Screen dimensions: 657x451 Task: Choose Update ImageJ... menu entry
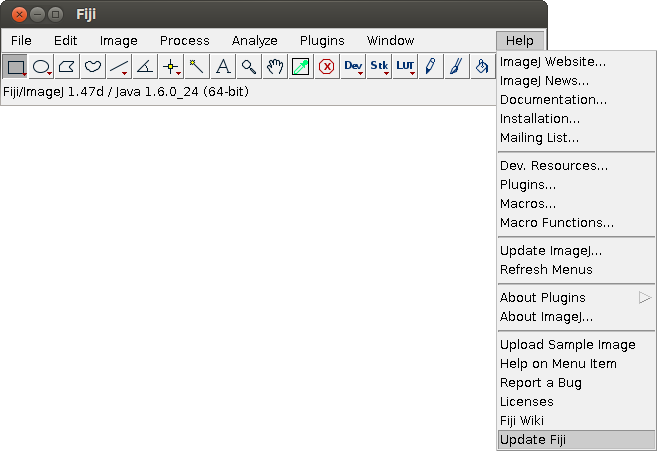[576, 251]
